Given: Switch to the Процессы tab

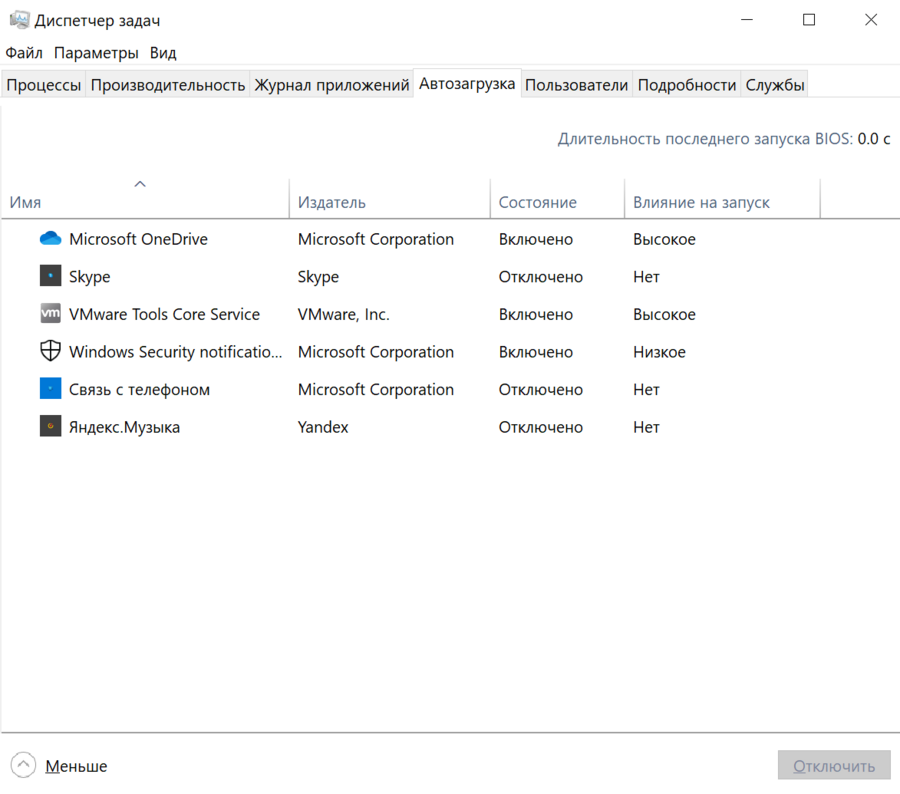Looking at the screenshot, I should click(43, 85).
